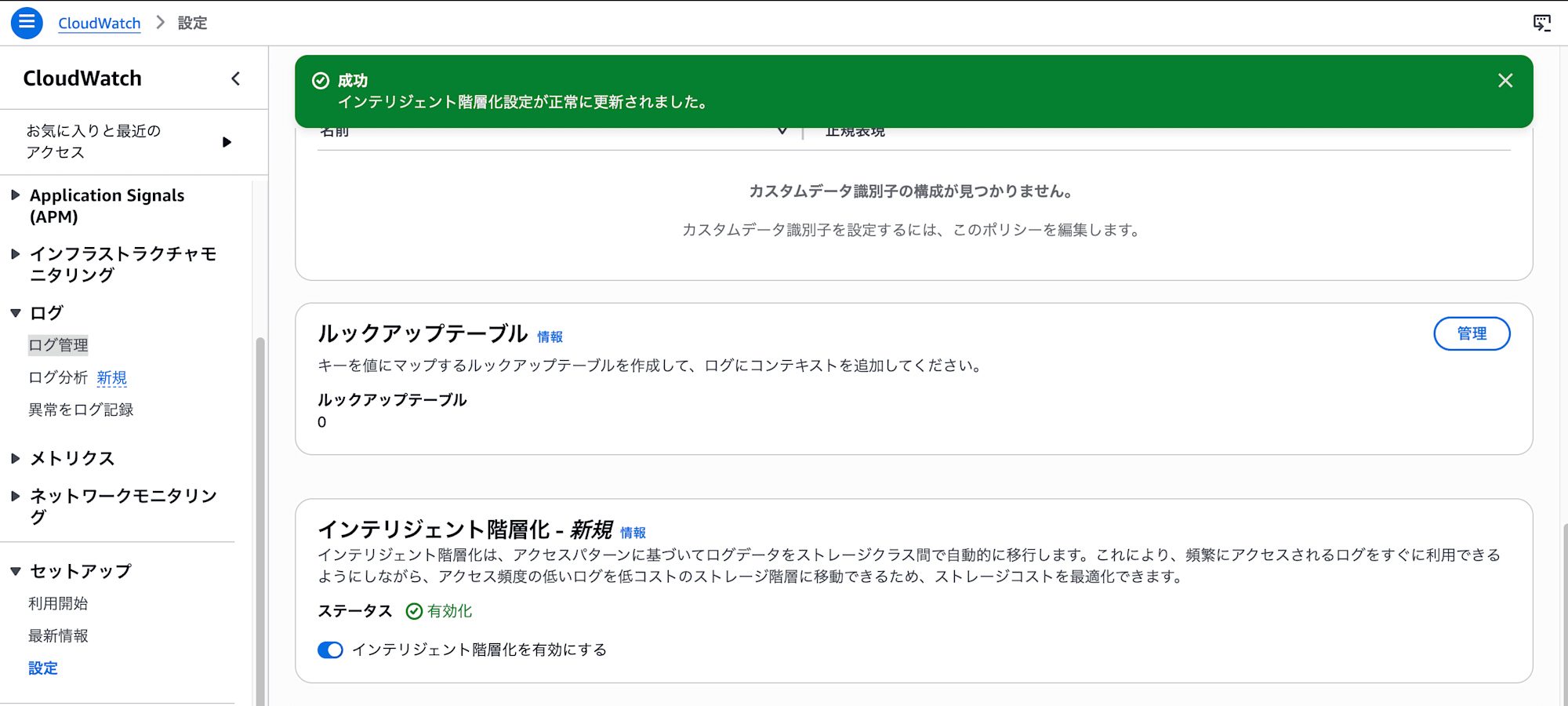
Task: Select 設定 under セットアップ
Action: [43, 668]
